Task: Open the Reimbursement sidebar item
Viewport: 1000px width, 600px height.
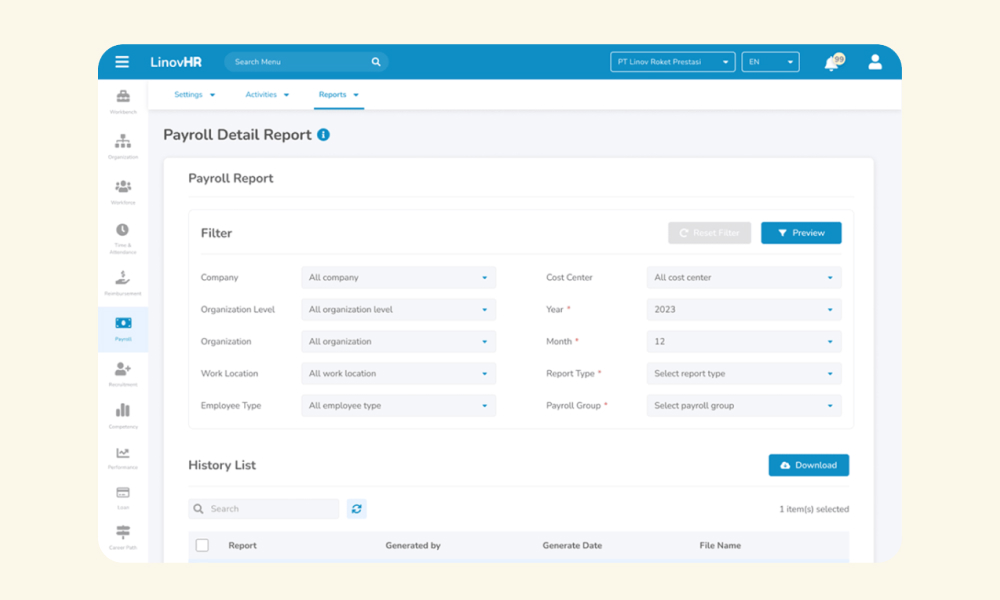Action: (123, 283)
